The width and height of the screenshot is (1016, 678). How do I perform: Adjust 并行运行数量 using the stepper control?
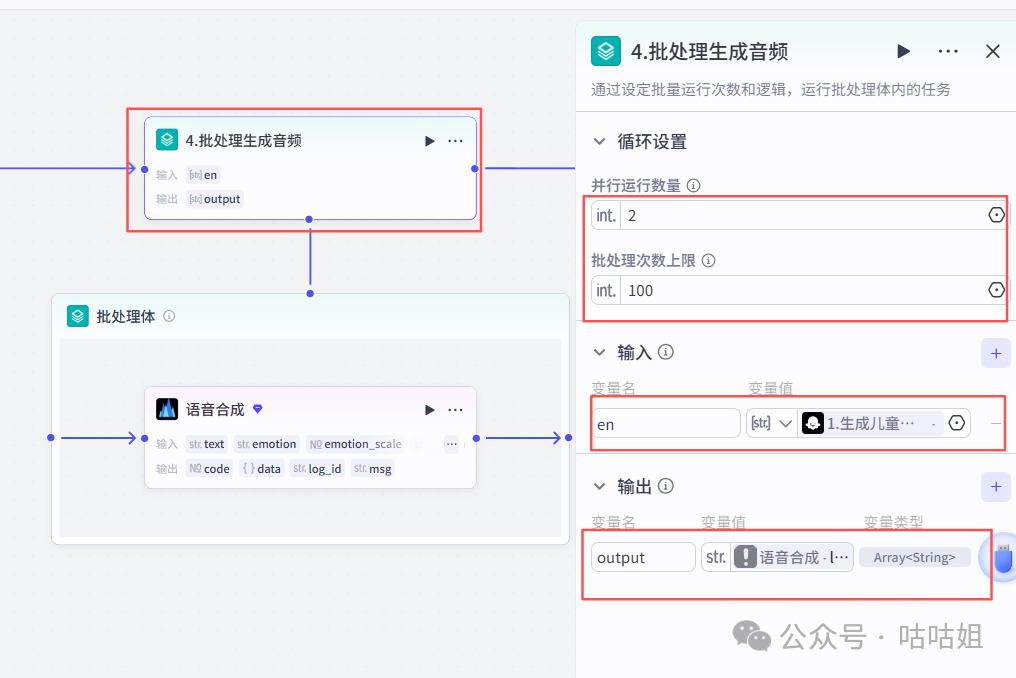996,214
